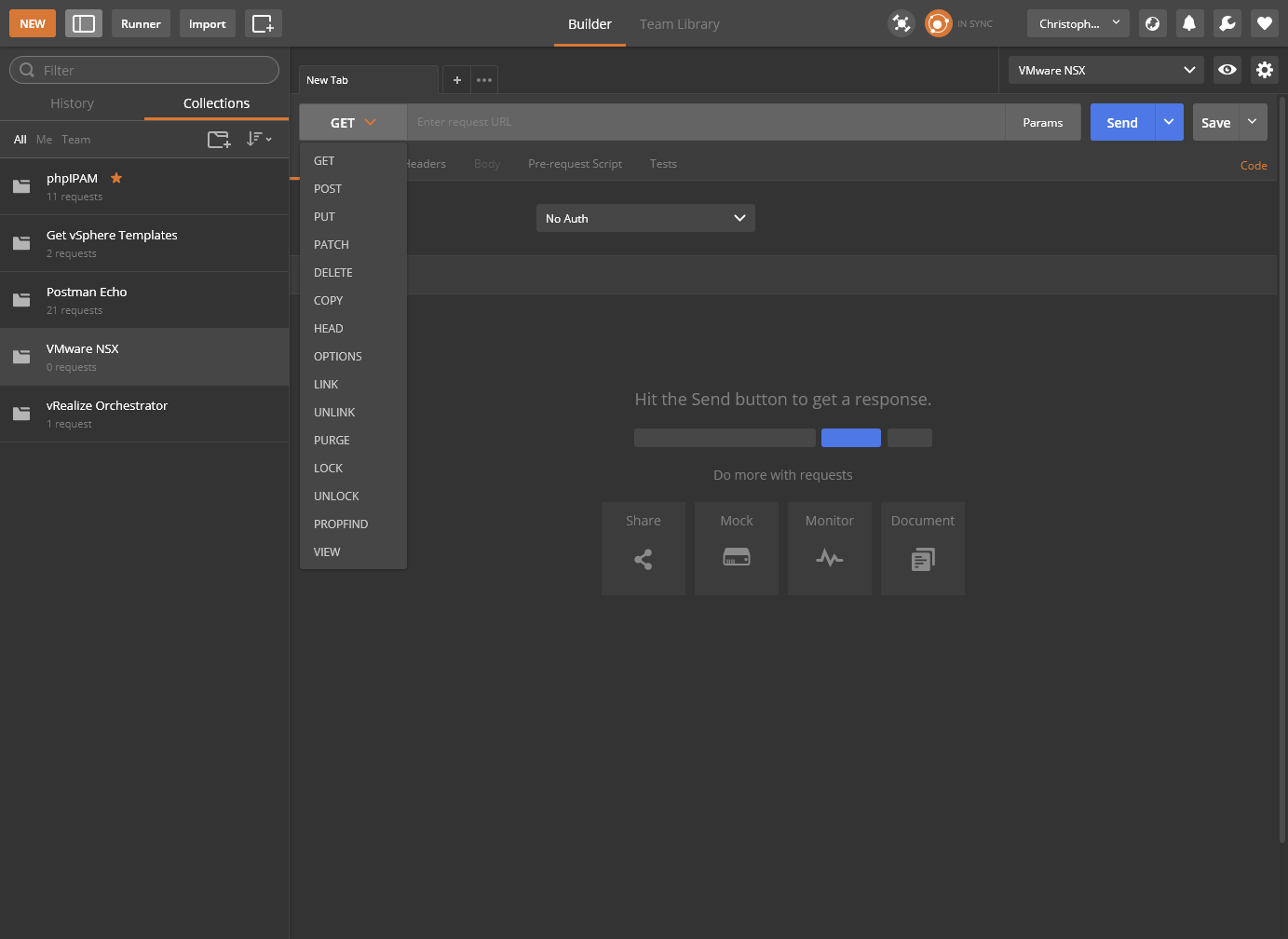Click the orange sync status icon
This screenshot has height=939, width=1288.
pyautogui.click(x=938, y=23)
